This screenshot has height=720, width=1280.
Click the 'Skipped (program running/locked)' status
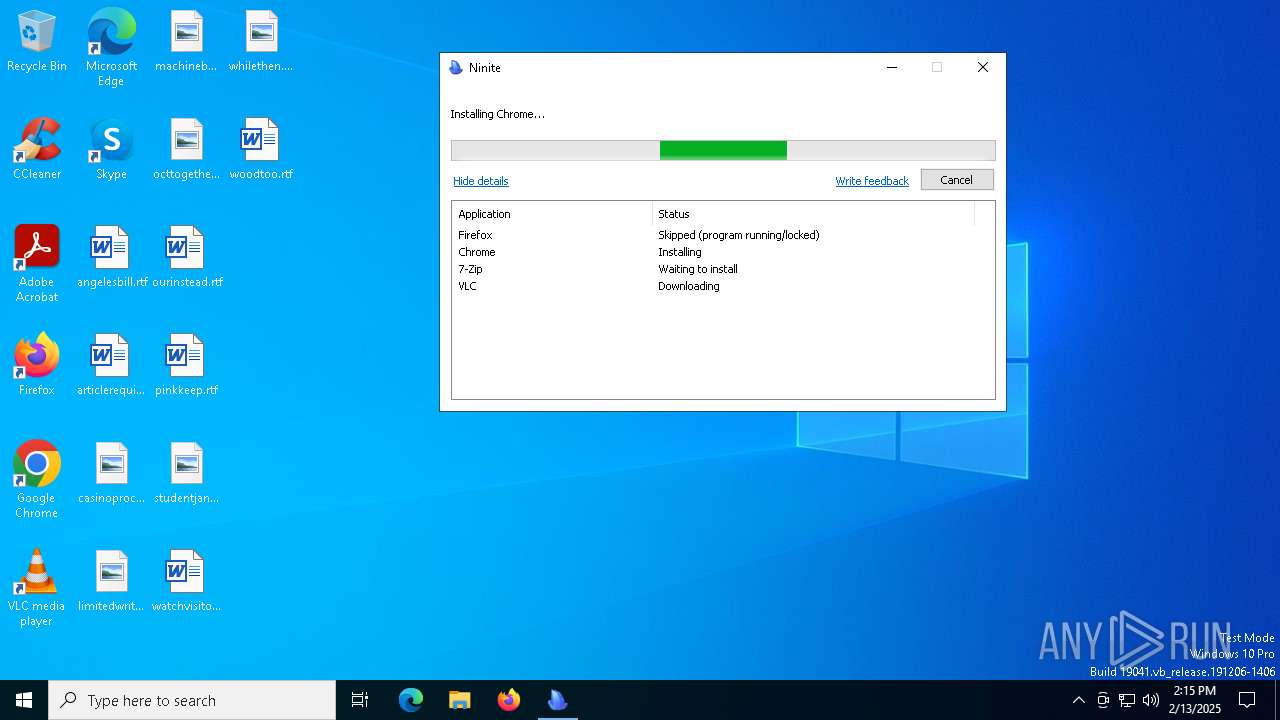tap(739, 235)
